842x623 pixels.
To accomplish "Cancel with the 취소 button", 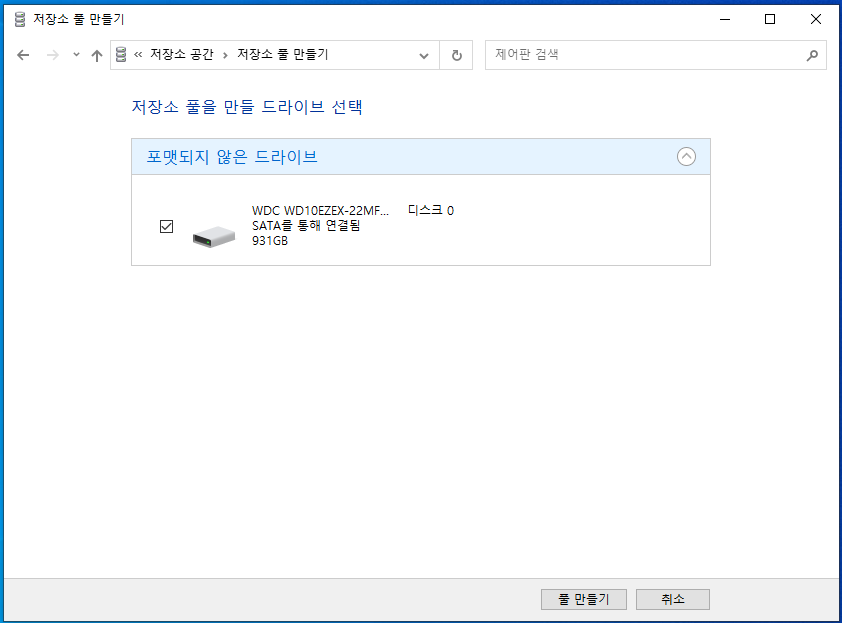I will 673,599.
